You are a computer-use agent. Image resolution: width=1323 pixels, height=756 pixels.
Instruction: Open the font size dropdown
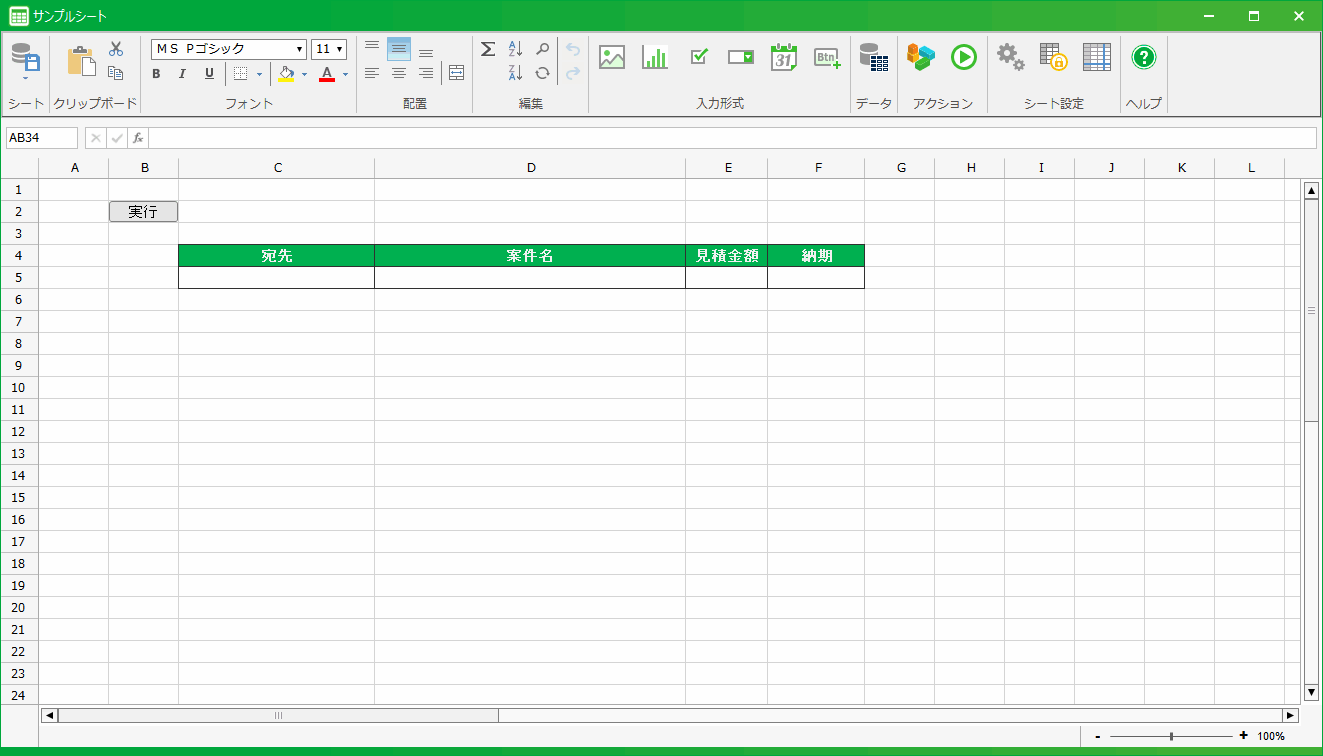329,49
